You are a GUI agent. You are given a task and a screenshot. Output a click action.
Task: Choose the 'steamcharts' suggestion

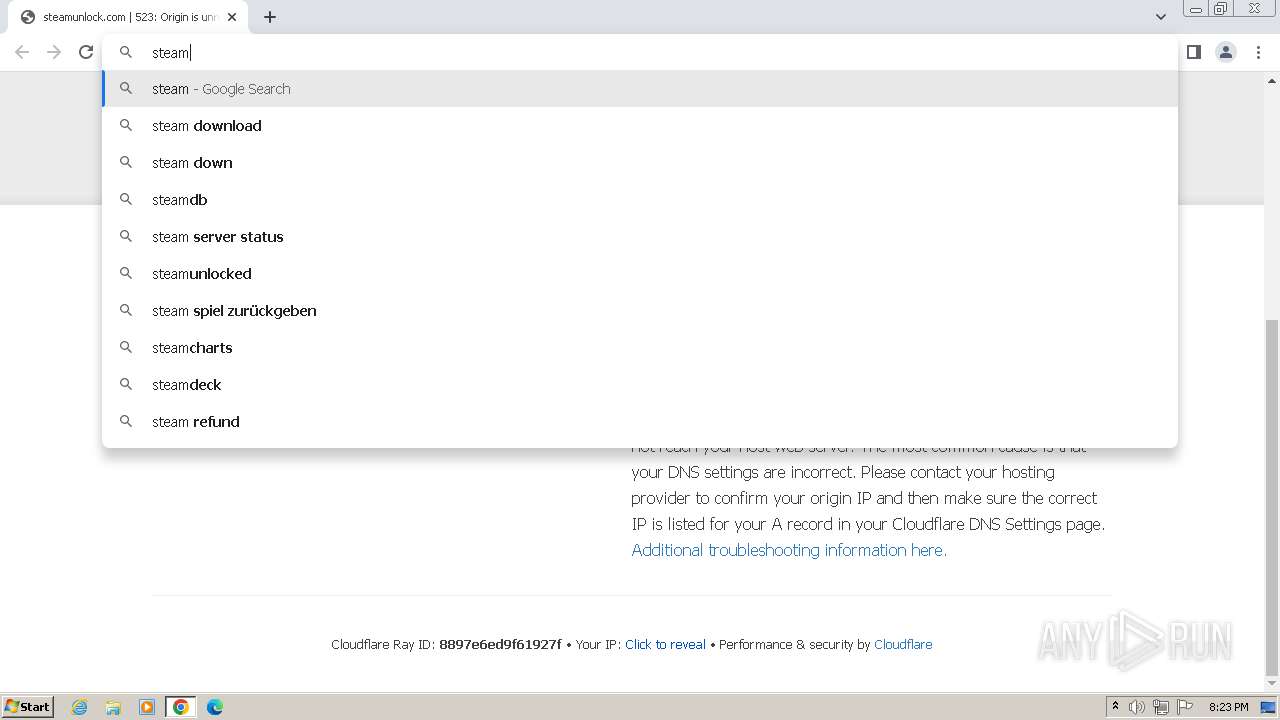pos(640,348)
